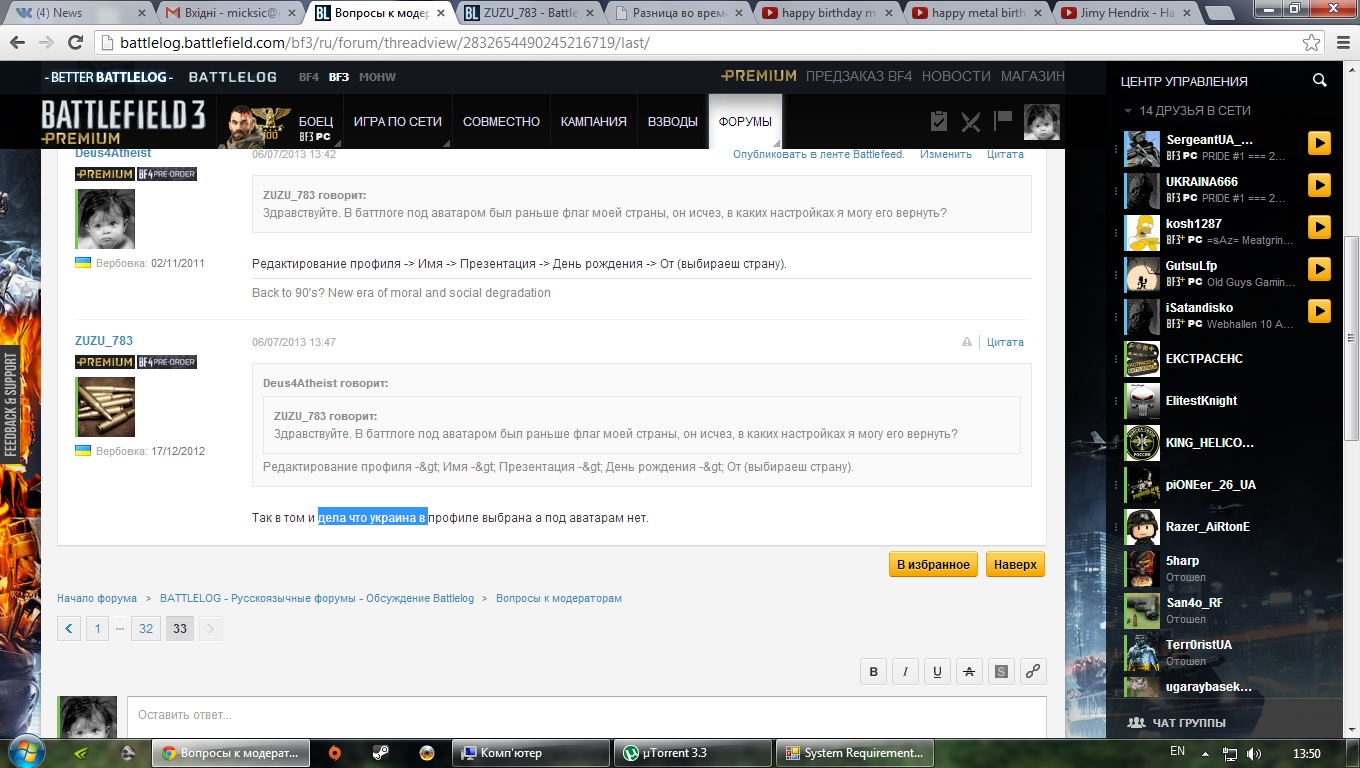This screenshot has width=1360, height=768.
Task: Apply strikethrough formatting in reply editor
Action: (968, 672)
